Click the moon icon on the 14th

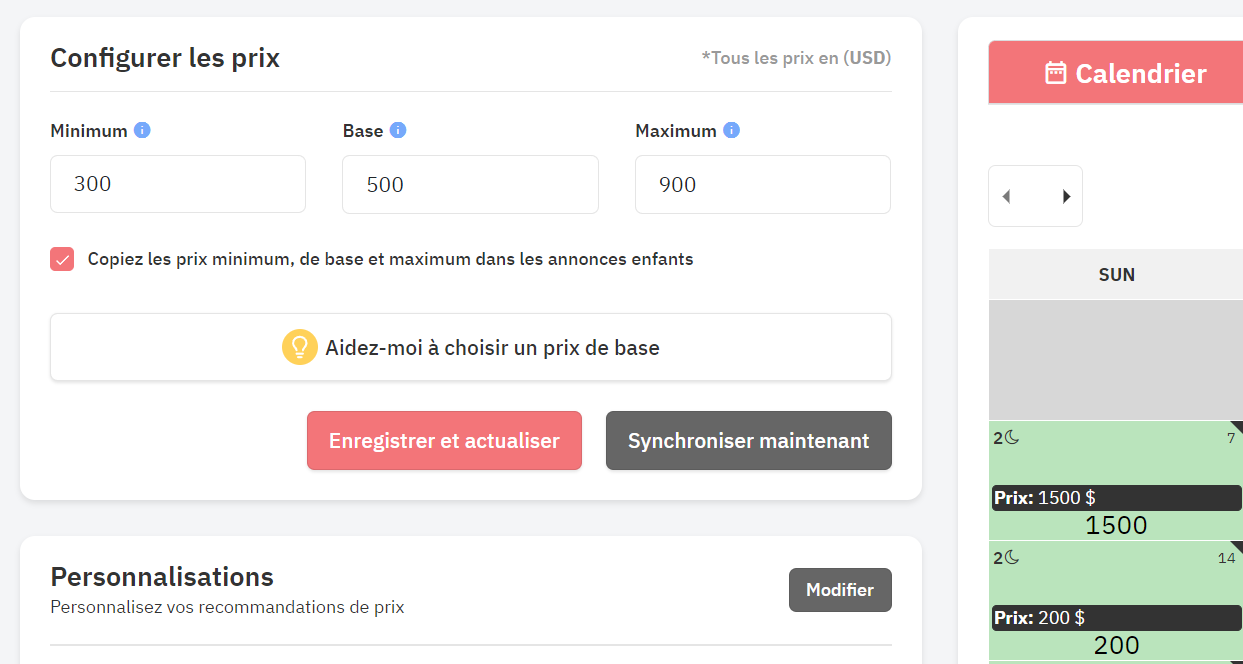point(1012,558)
